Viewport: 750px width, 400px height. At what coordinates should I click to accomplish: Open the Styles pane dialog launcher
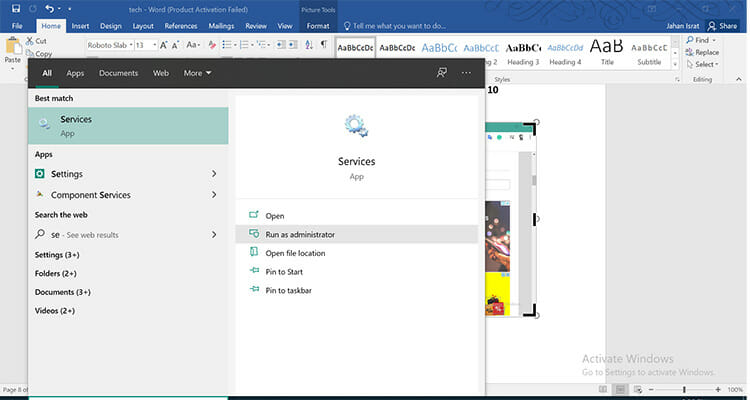point(677,79)
